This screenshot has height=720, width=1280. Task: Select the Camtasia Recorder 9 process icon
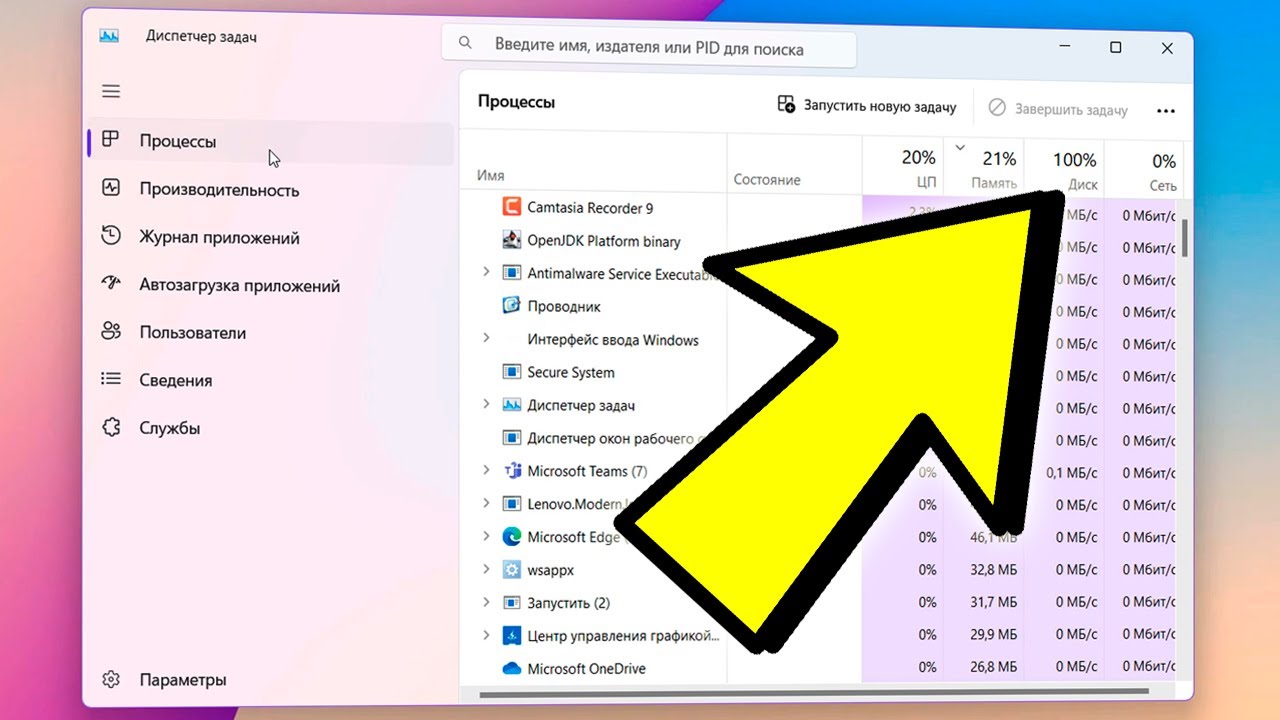coord(511,208)
